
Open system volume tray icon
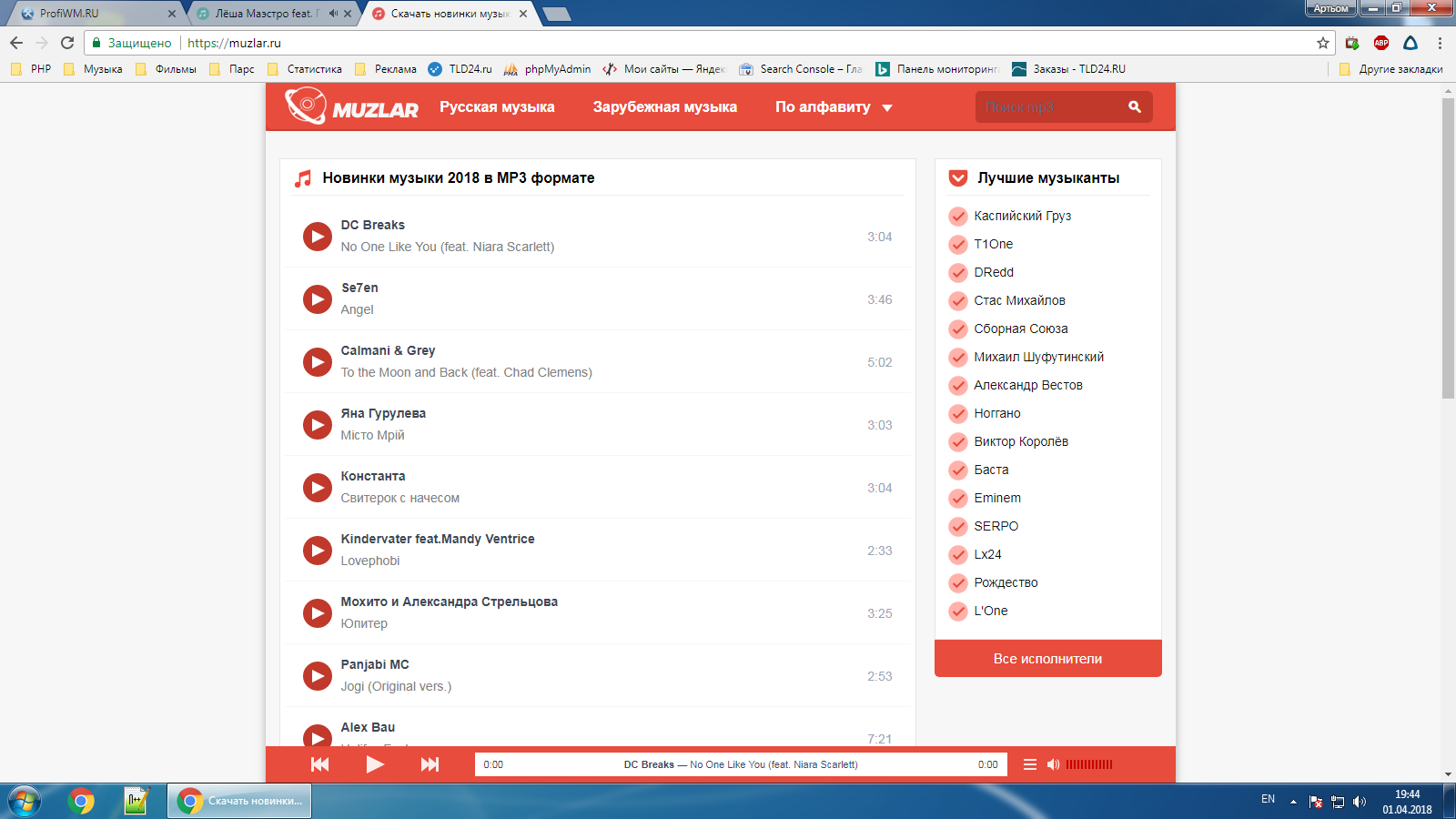(1360, 802)
